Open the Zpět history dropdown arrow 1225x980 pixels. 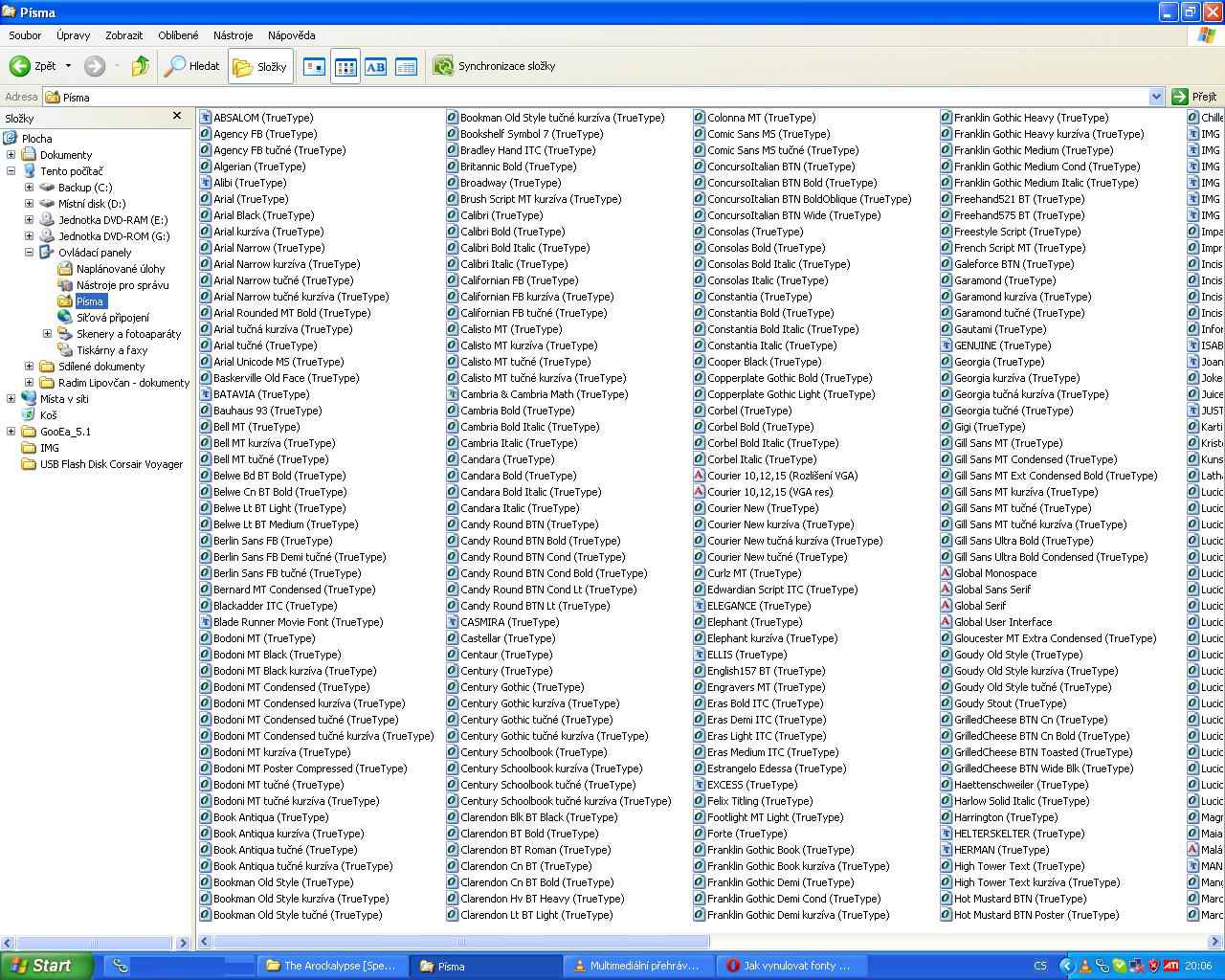68,66
